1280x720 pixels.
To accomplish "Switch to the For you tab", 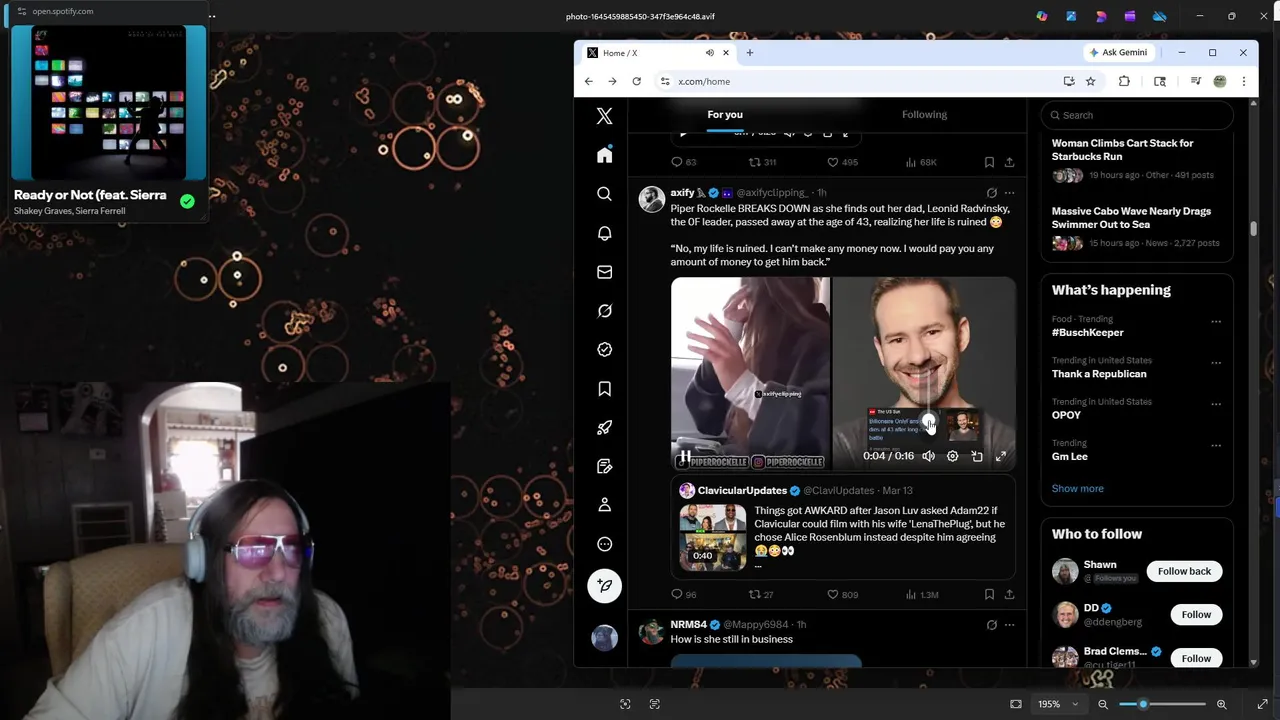I will [725, 114].
